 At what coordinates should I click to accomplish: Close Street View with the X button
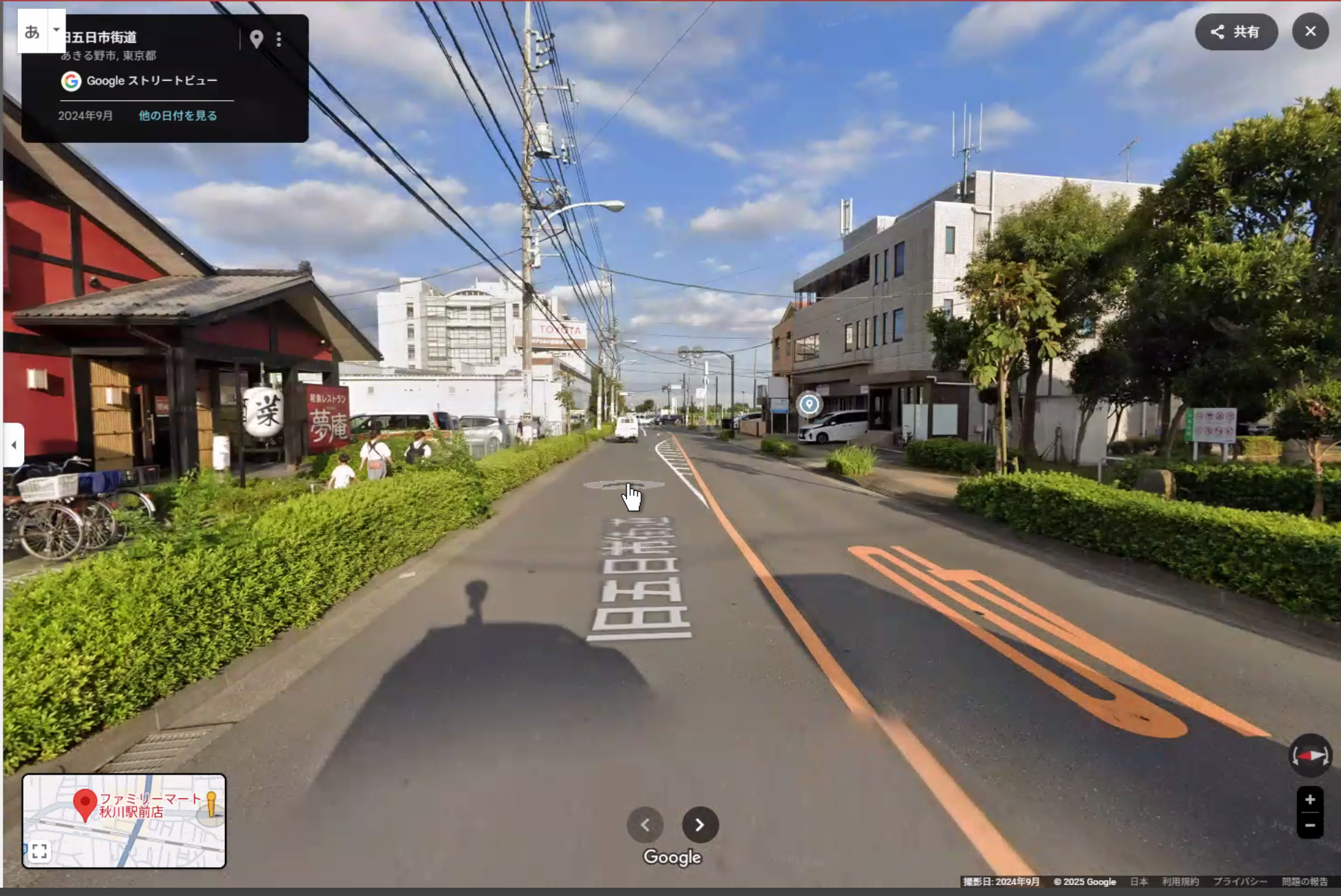[1309, 32]
